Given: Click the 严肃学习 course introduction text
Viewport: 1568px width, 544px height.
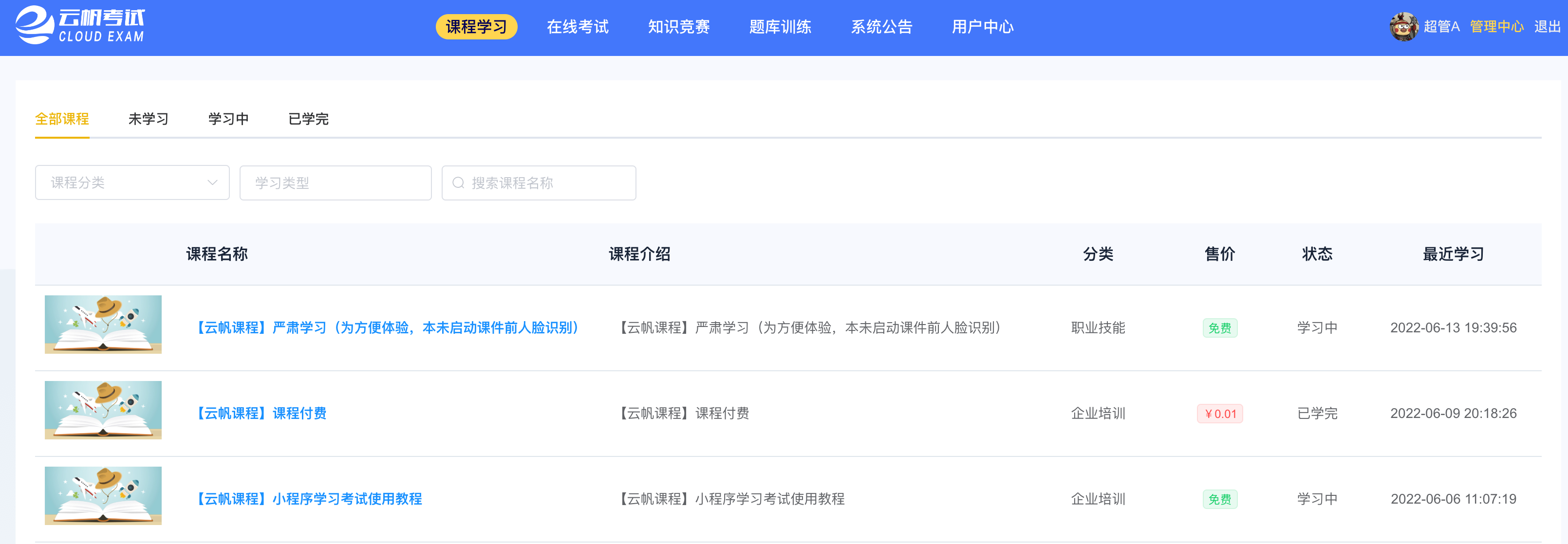Looking at the screenshot, I should 809,327.
